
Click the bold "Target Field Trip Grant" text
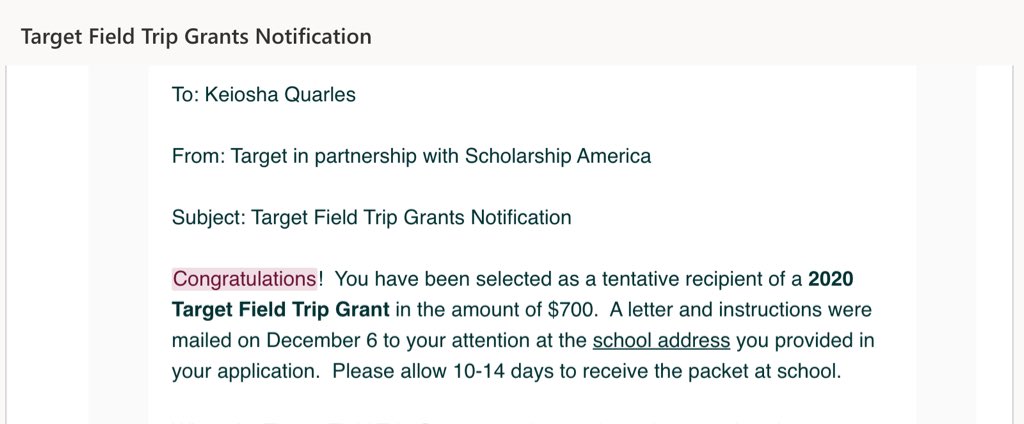(x=281, y=310)
